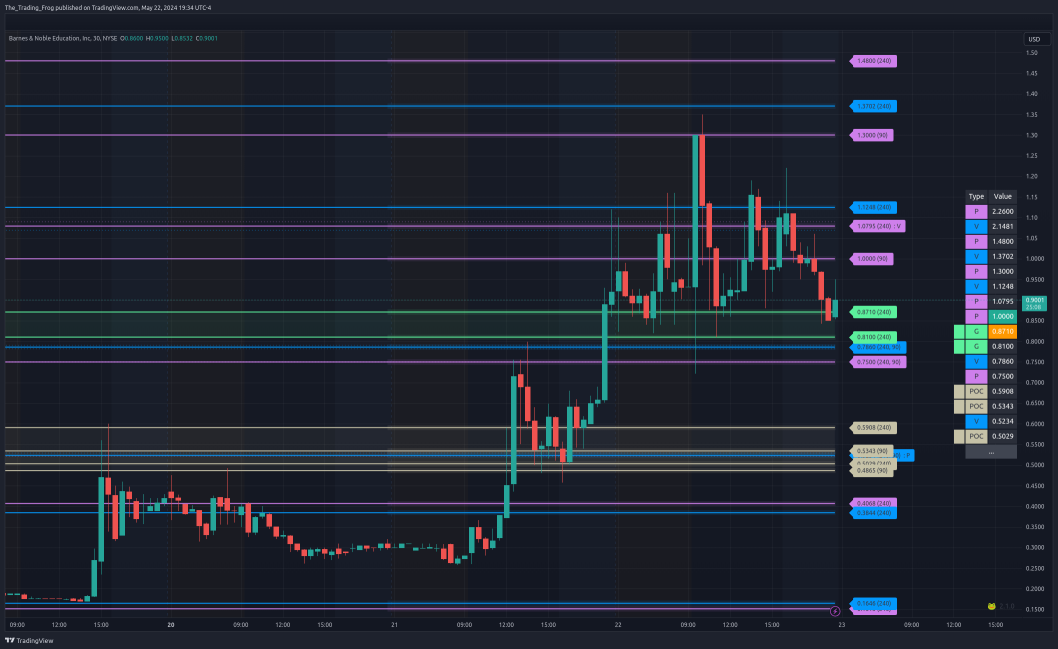Click the TradingView logo in the bottom-left corner
The image size is (1058, 649).
click(x=29, y=640)
